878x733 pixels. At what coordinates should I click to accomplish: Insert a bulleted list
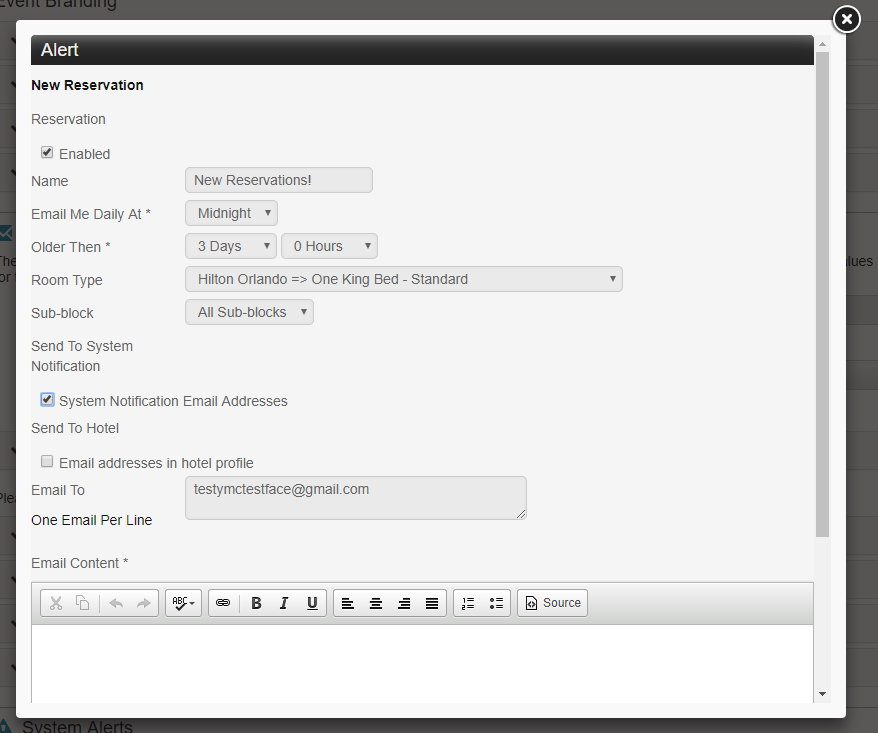(x=496, y=603)
